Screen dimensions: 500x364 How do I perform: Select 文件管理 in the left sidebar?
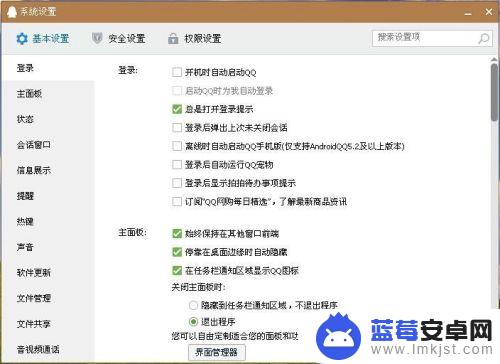[x=48, y=298]
